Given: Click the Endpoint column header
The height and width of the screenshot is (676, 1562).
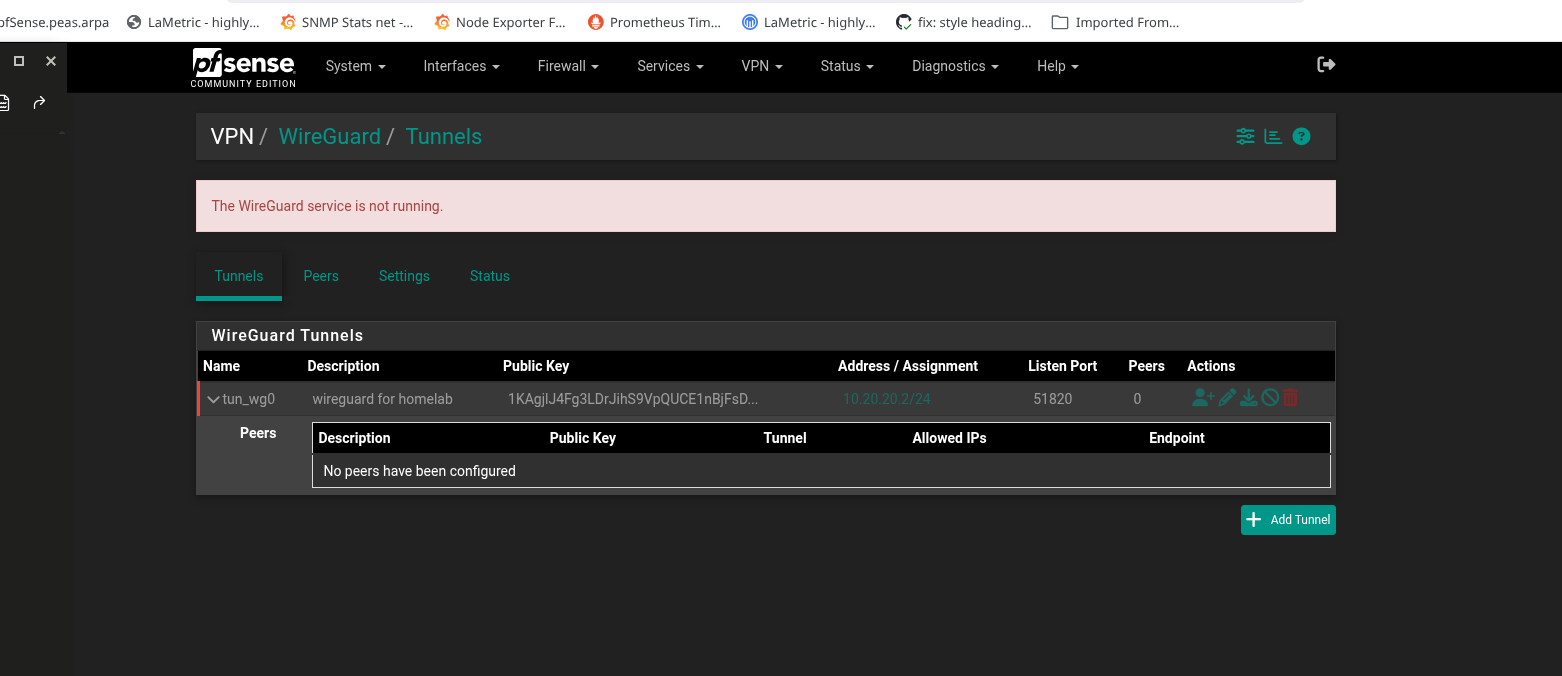Looking at the screenshot, I should click(1177, 438).
